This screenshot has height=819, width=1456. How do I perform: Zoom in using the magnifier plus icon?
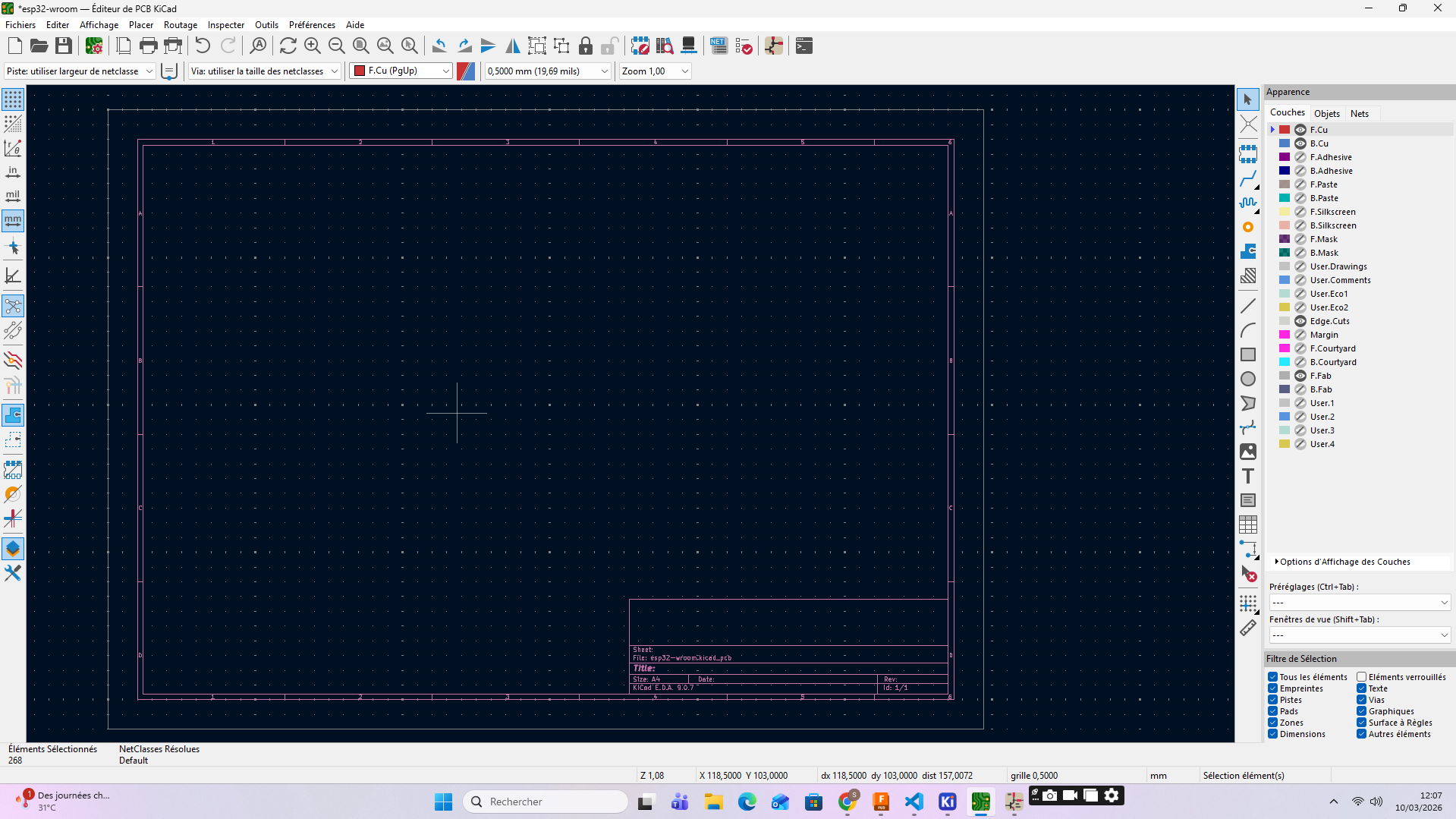pos(313,46)
